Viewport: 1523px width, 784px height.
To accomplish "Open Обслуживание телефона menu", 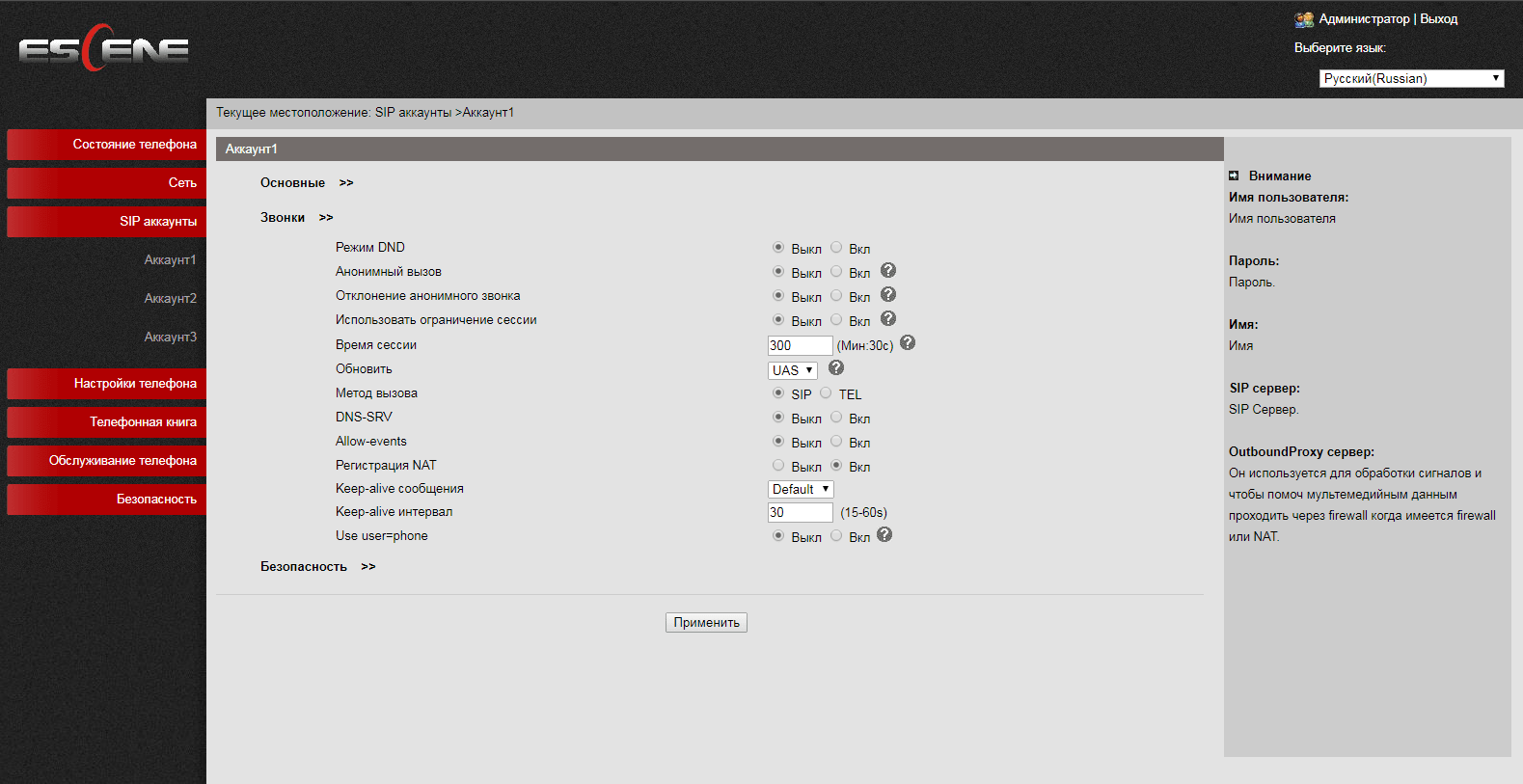I will [x=106, y=461].
